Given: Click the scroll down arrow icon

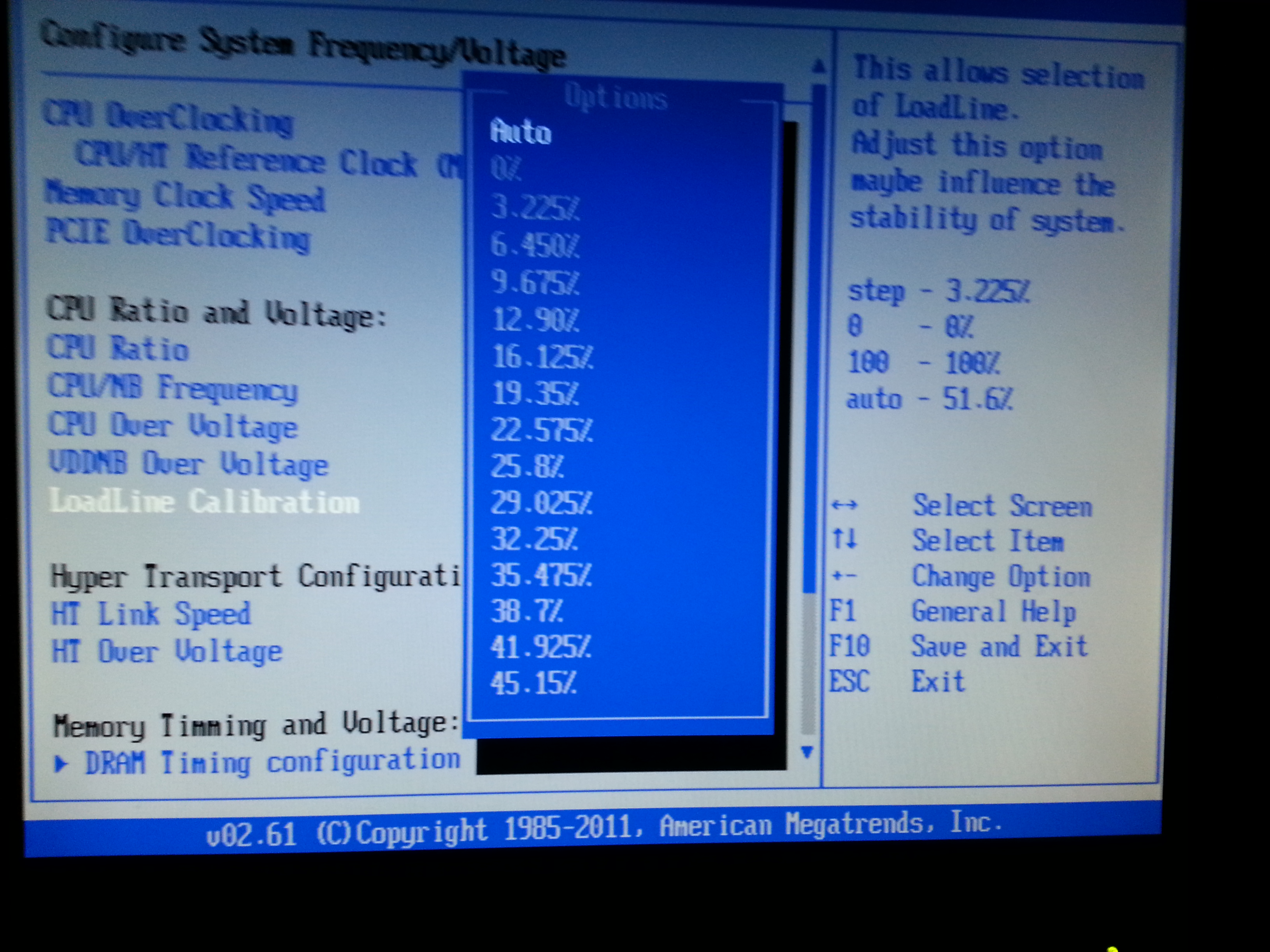Looking at the screenshot, I should [x=807, y=751].
